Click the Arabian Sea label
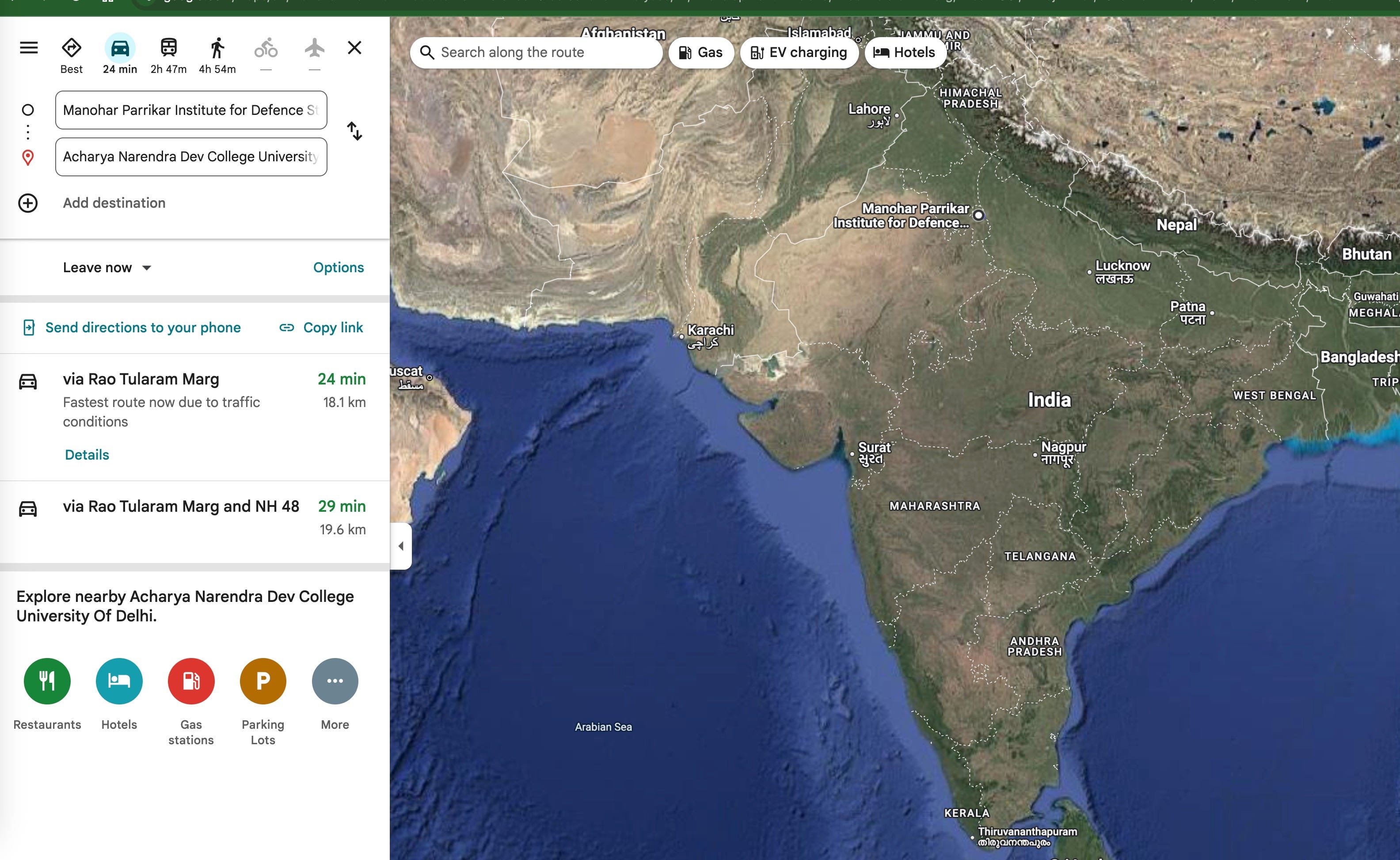Screen dimensions: 1400x860 (x=603, y=727)
